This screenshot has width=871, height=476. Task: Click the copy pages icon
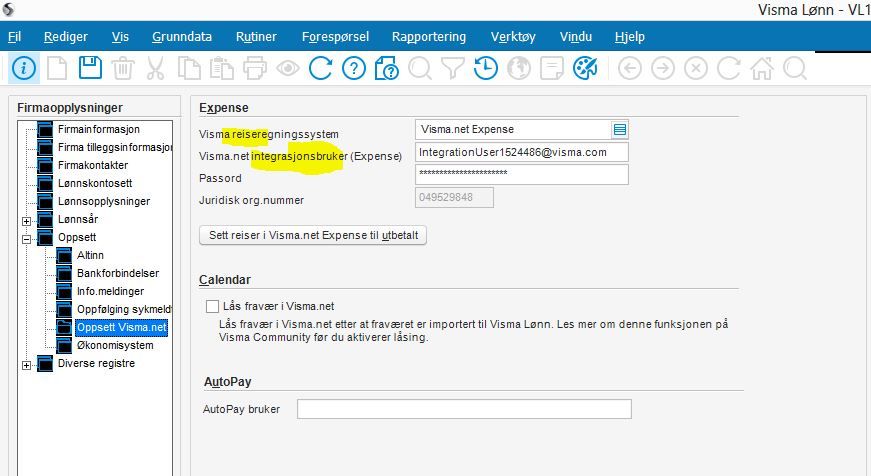pos(189,68)
